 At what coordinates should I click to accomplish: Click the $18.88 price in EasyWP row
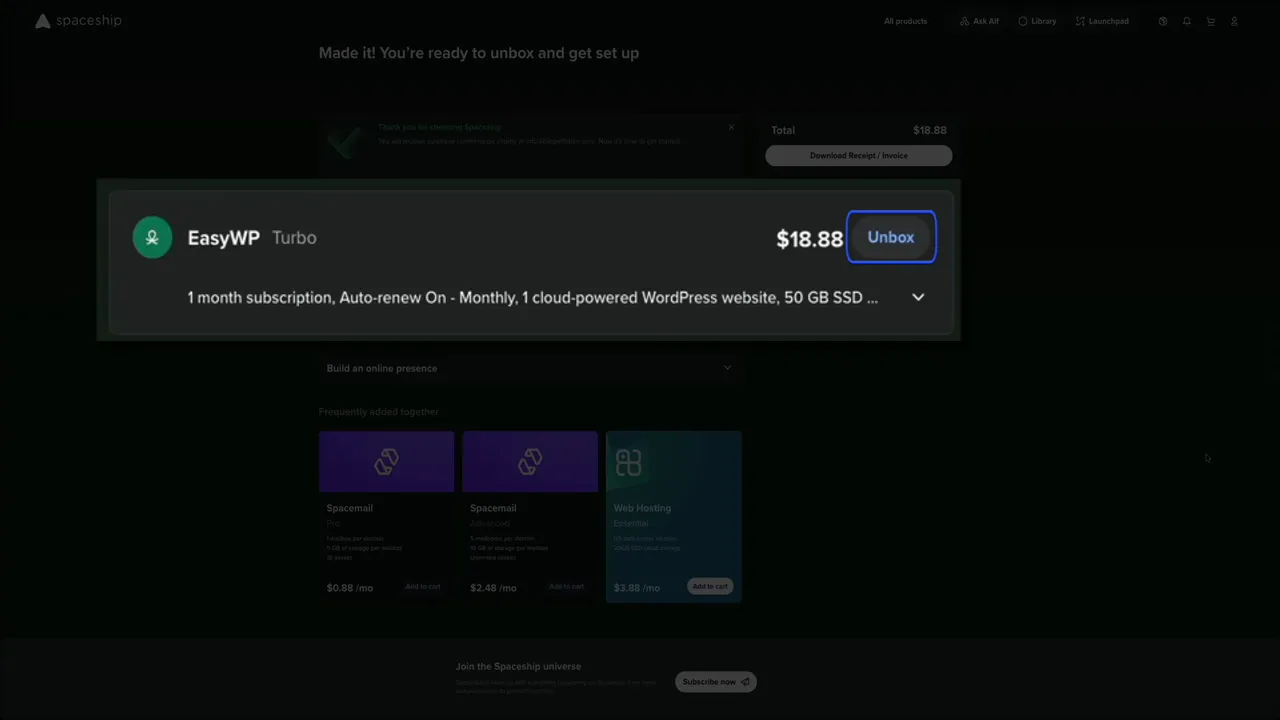810,239
